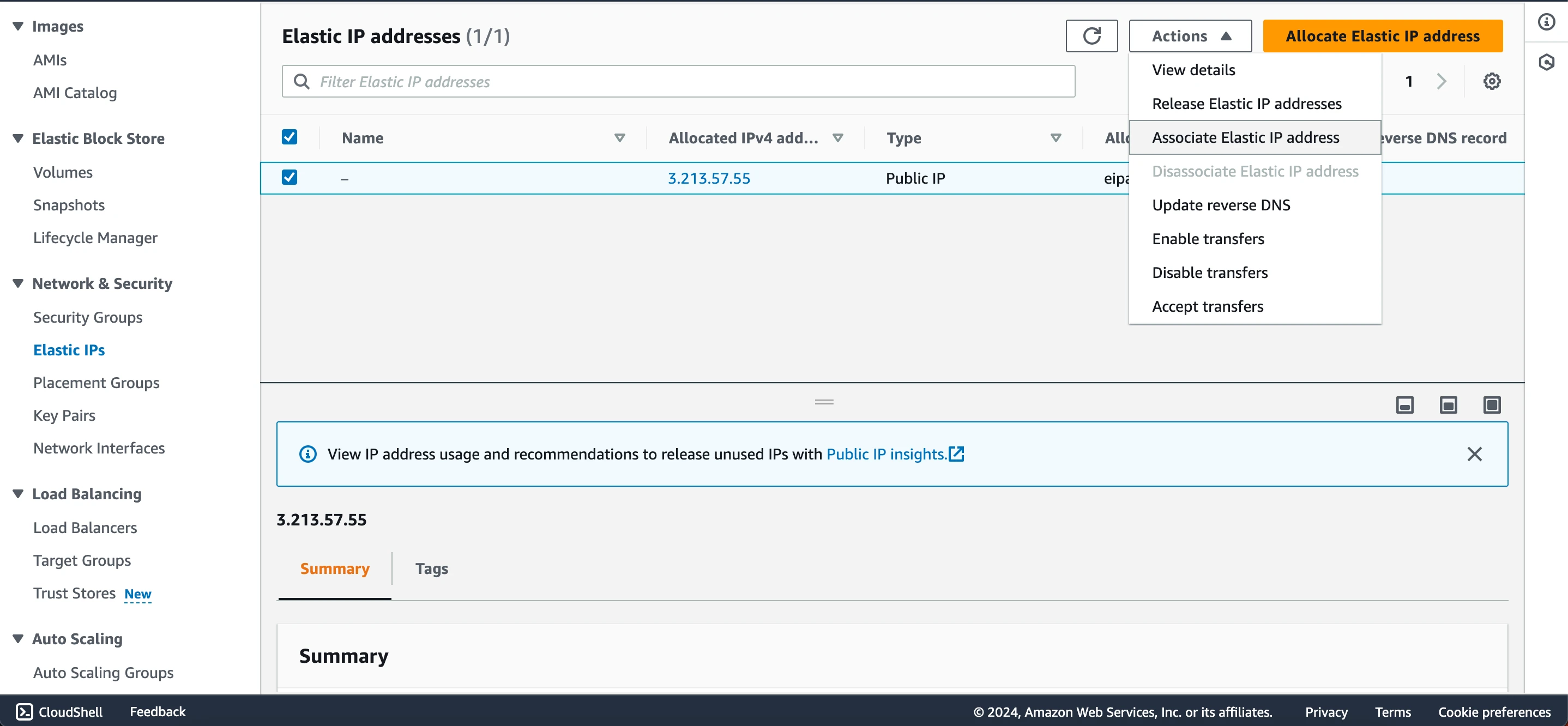The width and height of the screenshot is (1568, 726).
Task: Select Accept transfers option
Action: coord(1255,306)
